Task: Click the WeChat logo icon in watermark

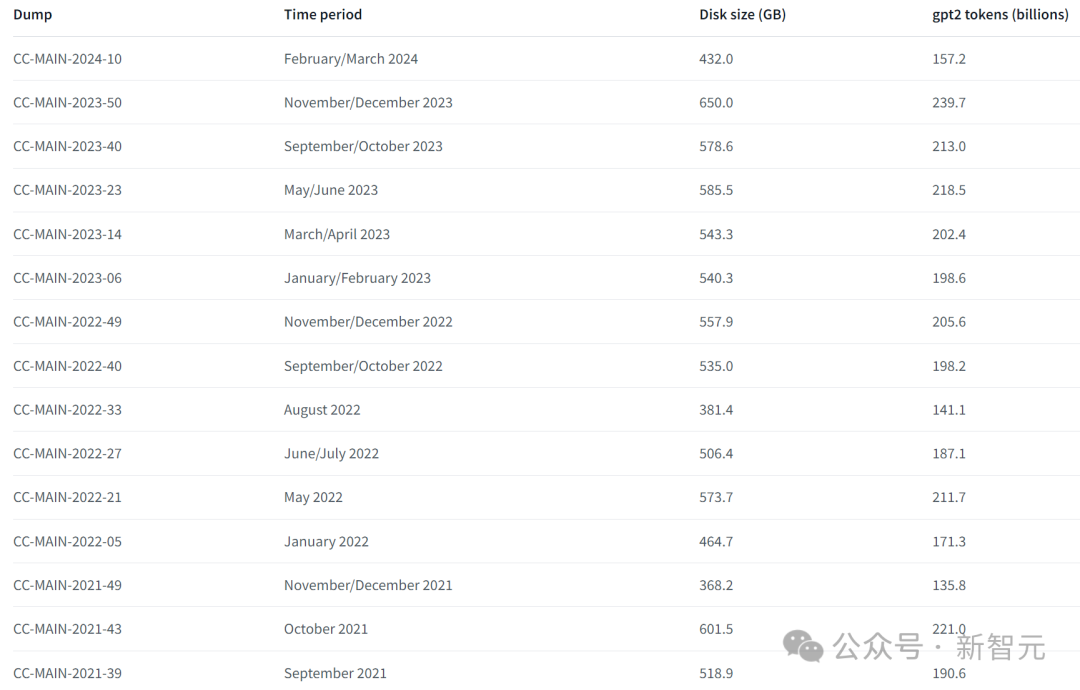Action: (803, 646)
